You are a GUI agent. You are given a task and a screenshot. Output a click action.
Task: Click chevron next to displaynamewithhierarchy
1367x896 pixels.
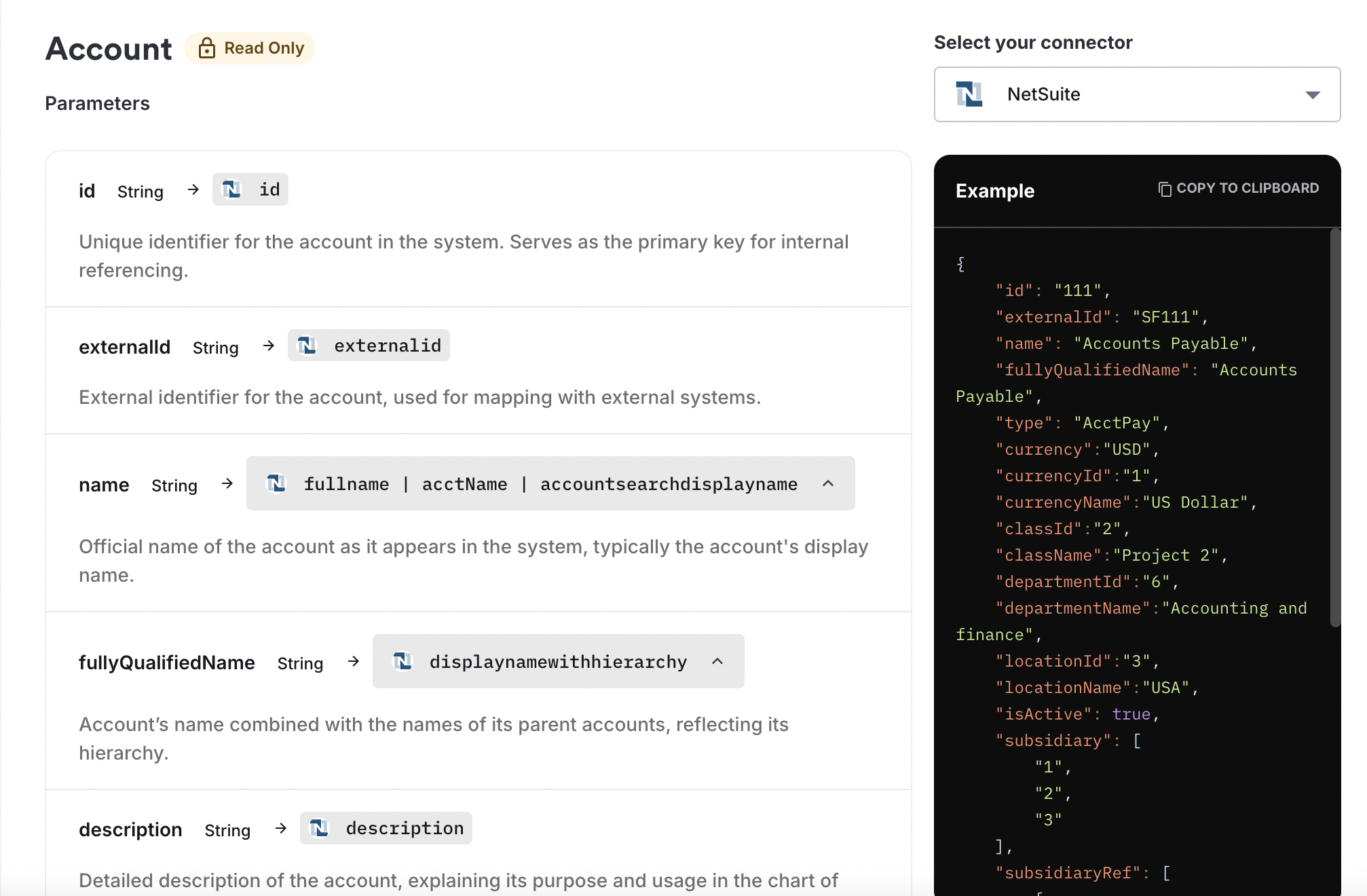click(x=717, y=661)
